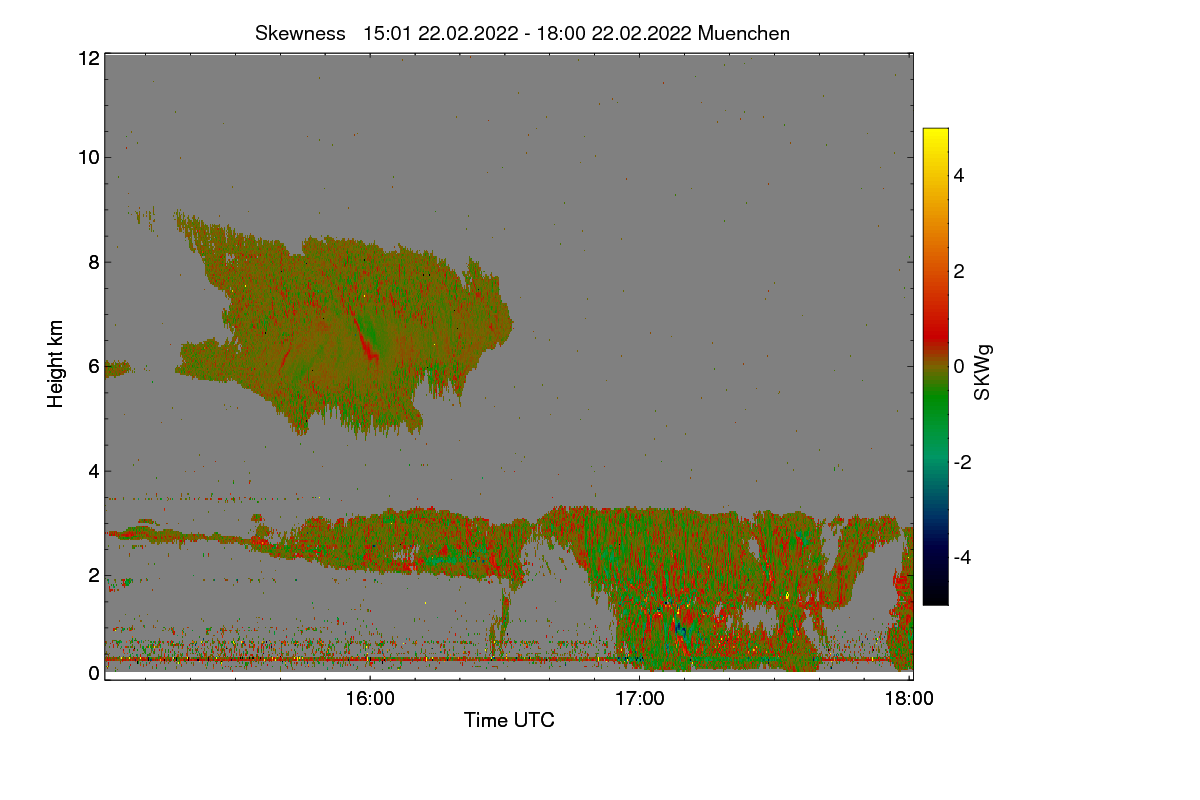
Task: Pick the black bottom of the colorbar
Action: (x=935, y=594)
